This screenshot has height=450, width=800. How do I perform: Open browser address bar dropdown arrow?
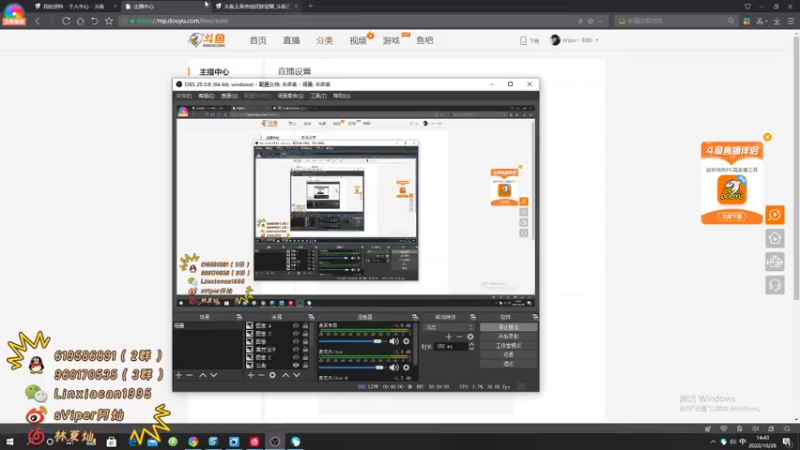tap(600, 21)
